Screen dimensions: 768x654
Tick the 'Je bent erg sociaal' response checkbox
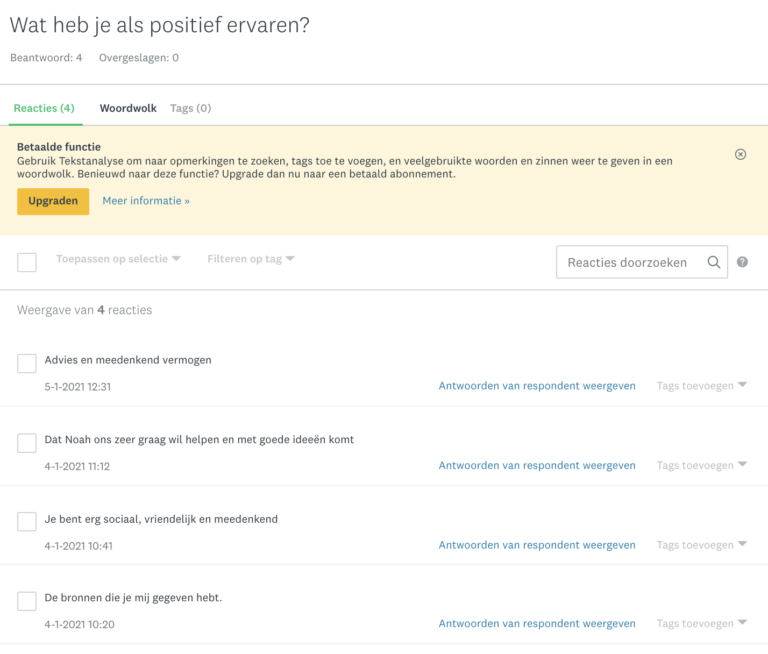27,522
